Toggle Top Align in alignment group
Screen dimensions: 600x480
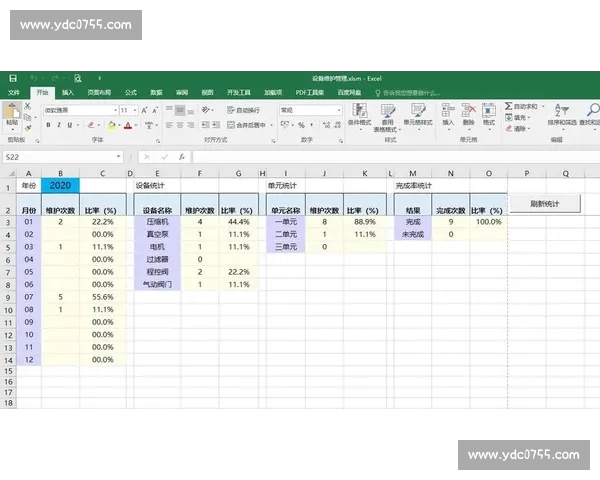point(169,110)
